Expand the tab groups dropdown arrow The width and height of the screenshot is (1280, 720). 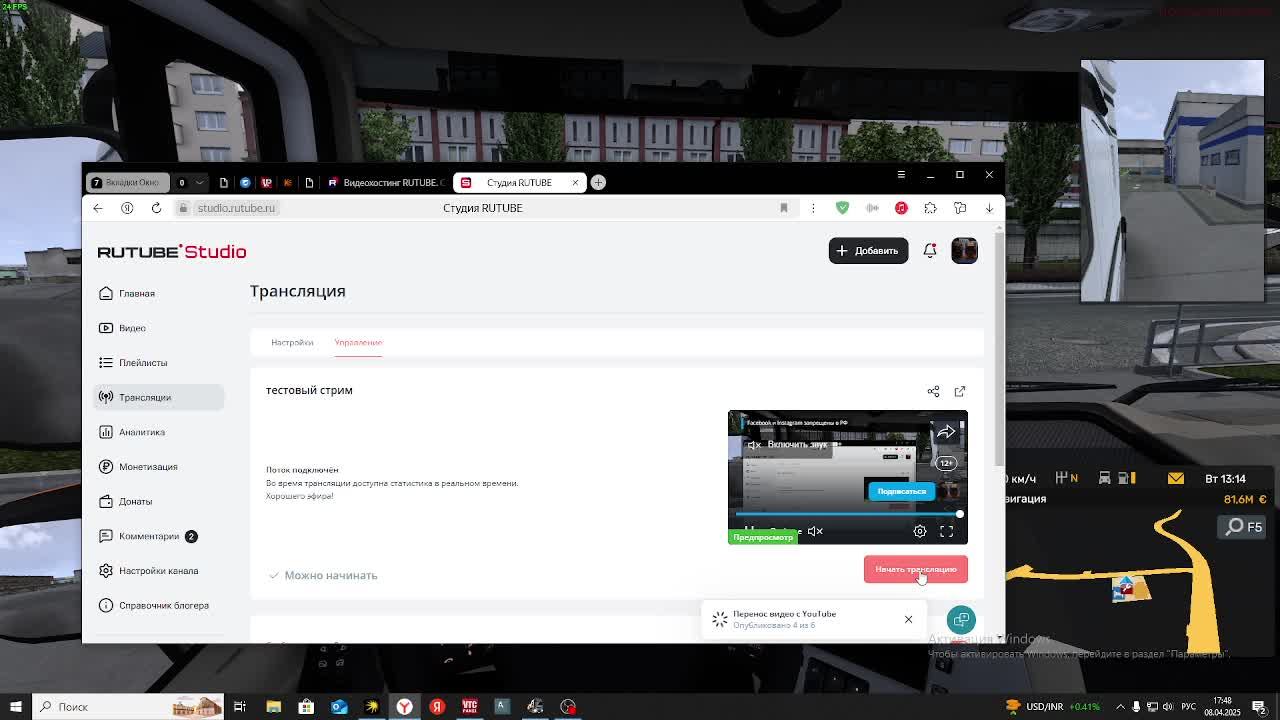point(199,182)
